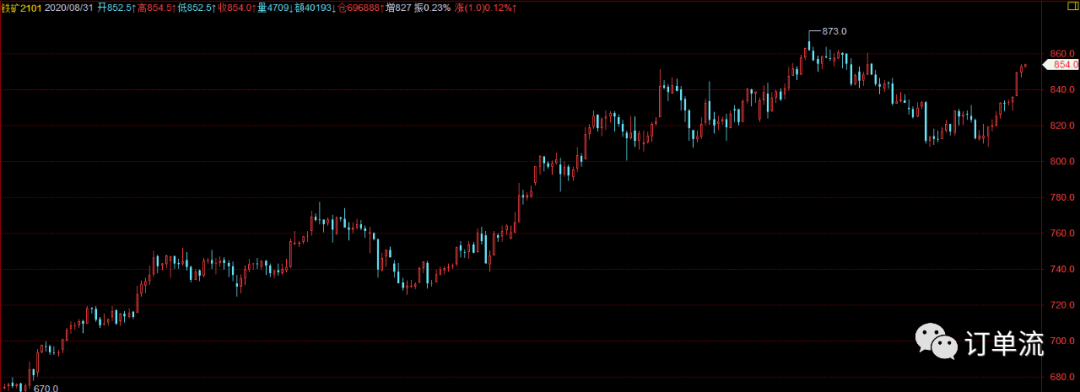Screen dimensions: 1080x392
Task: Click the open interest 仓696888 value
Action: point(361,8)
